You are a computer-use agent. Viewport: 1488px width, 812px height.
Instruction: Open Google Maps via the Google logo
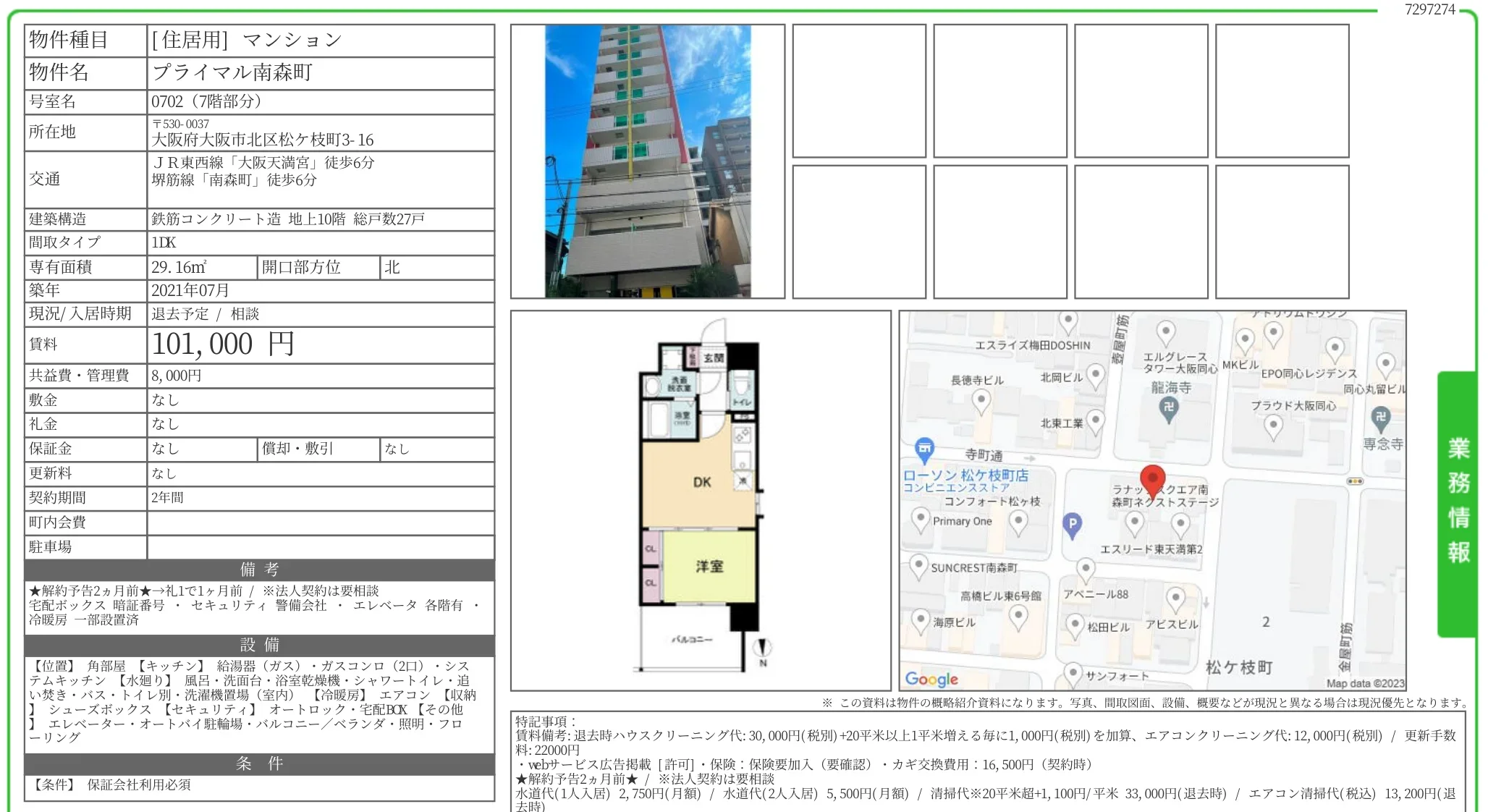point(931,679)
